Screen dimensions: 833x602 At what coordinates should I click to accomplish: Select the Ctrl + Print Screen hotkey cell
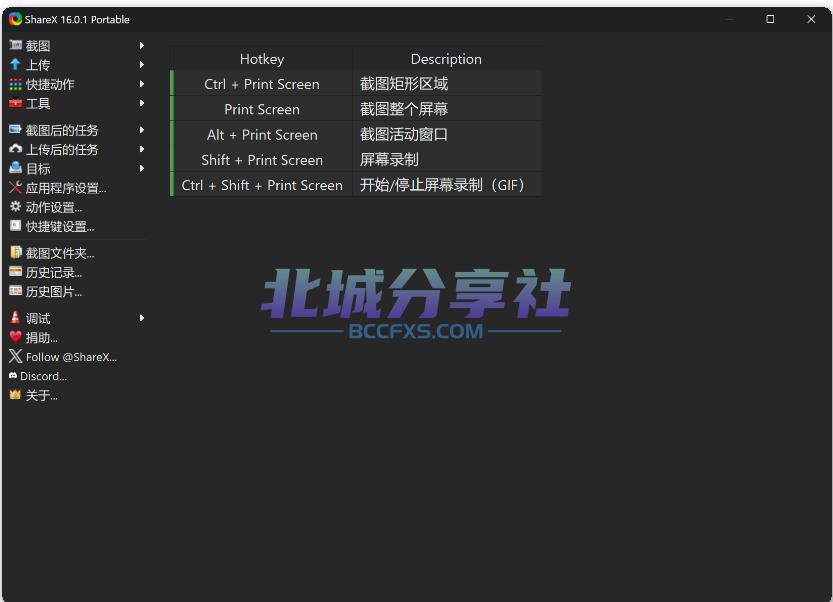point(261,84)
